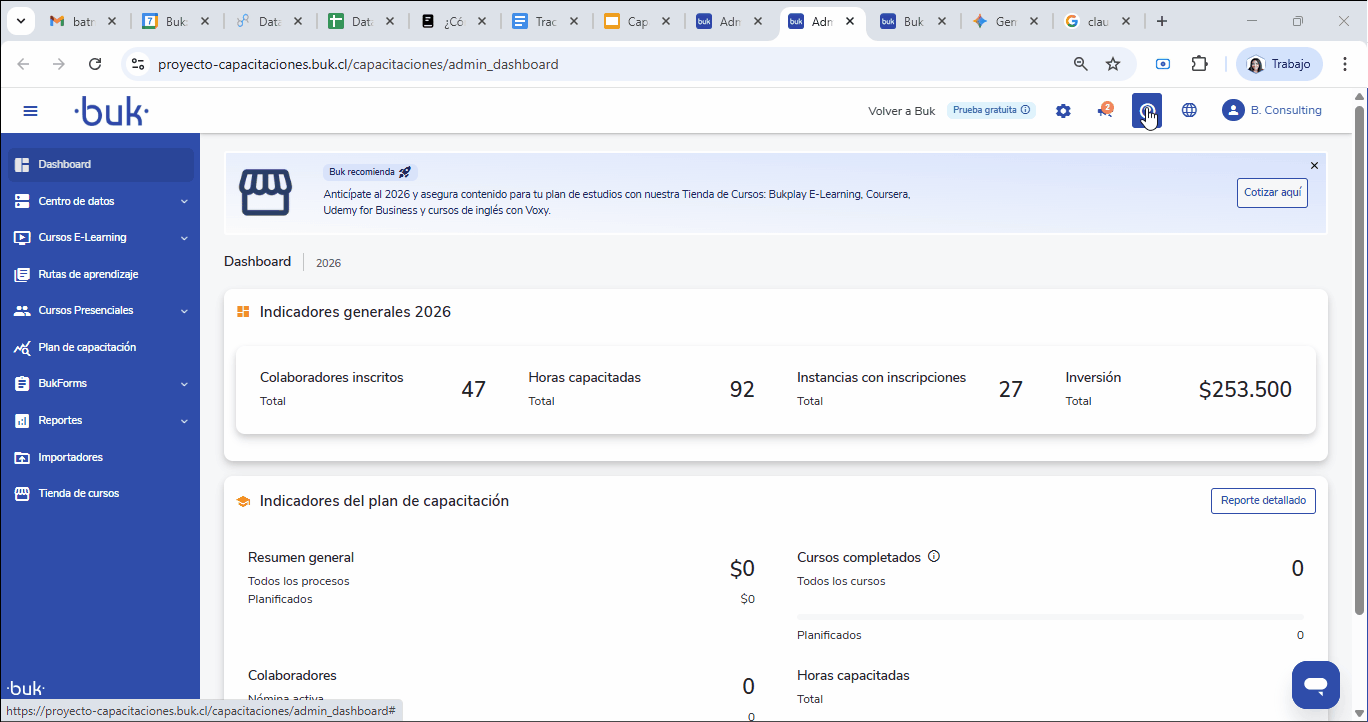
Task: Open the Reporte detallado button
Action: (1263, 500)
